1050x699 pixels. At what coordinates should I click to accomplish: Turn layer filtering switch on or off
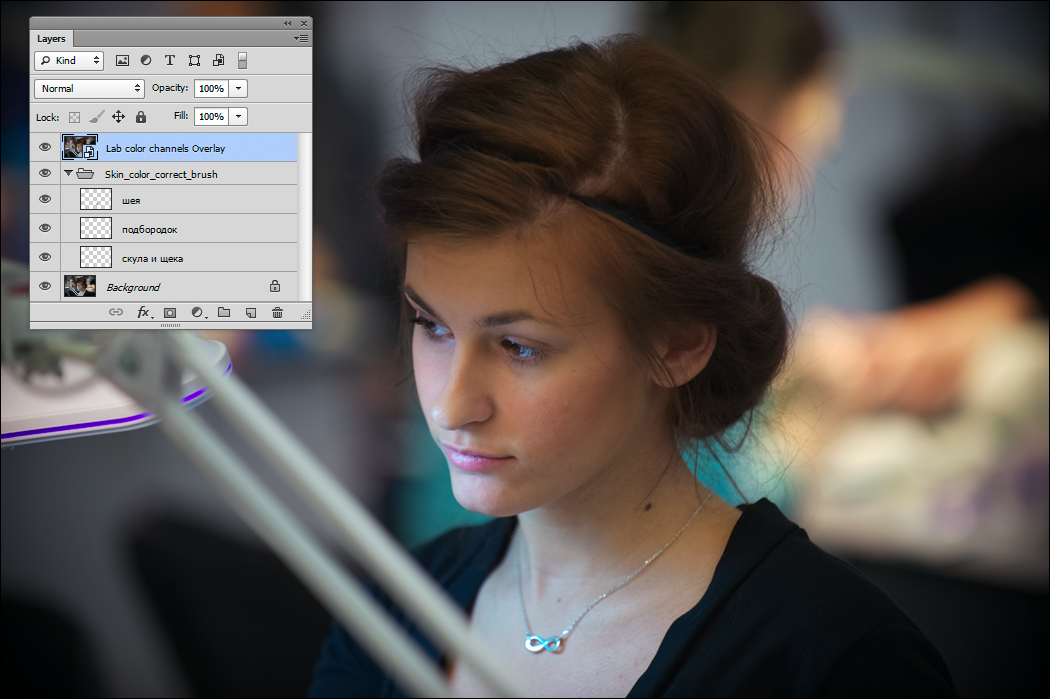[242, 60]
